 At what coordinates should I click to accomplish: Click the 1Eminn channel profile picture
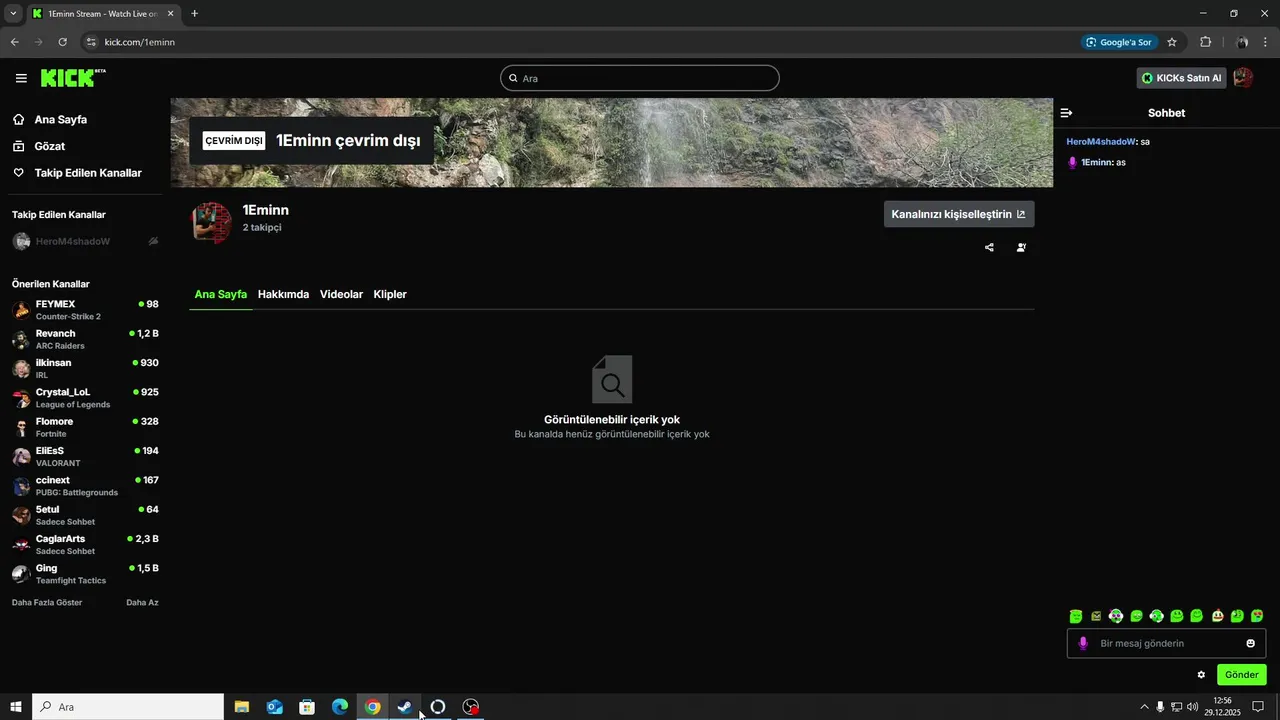(x=211, y=222)
